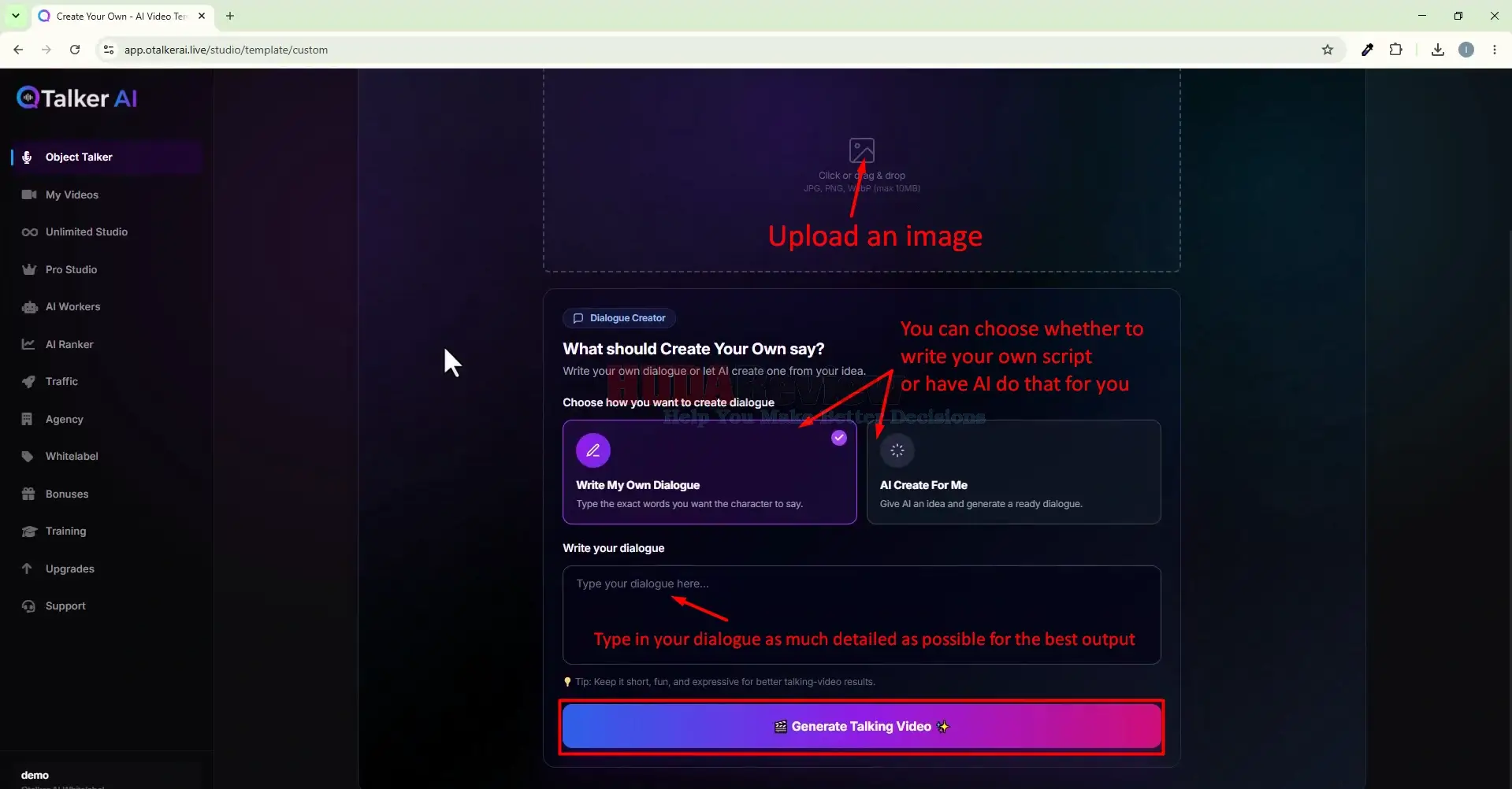Open the Chrome profile avatar

click(1466, 50)
